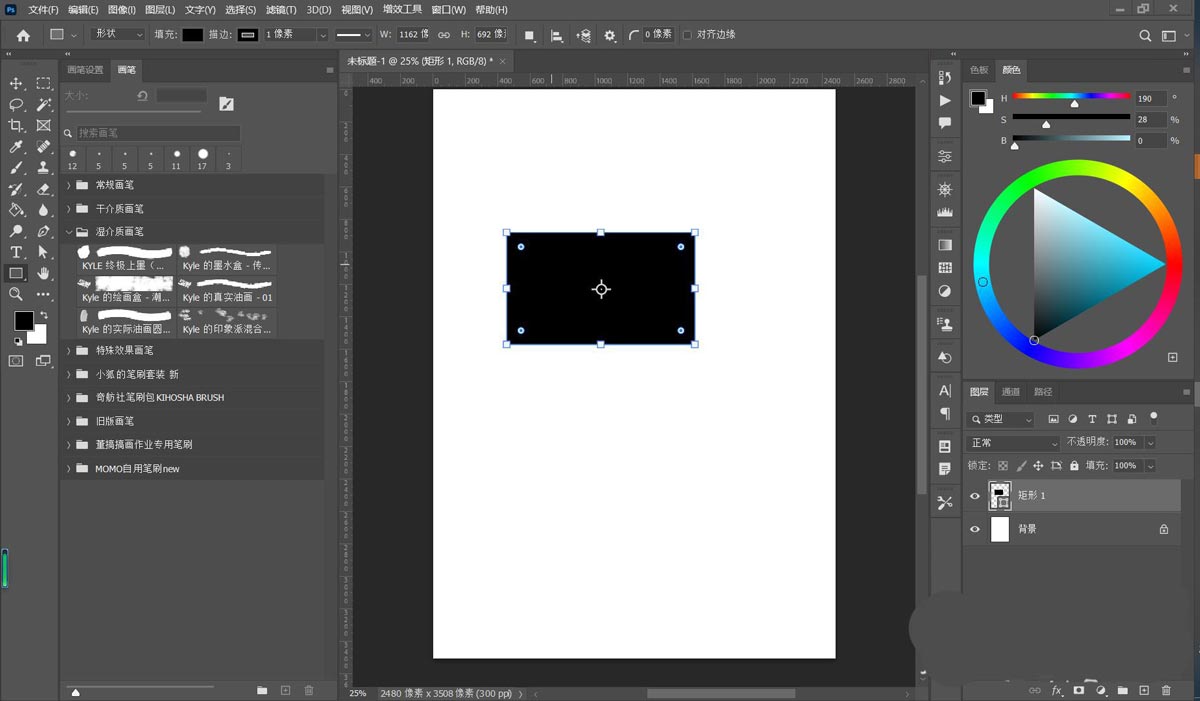Hide the 矩形 1 layer eye icon
The height and width of the screenshot is (701, 1200).
[975, 496]
